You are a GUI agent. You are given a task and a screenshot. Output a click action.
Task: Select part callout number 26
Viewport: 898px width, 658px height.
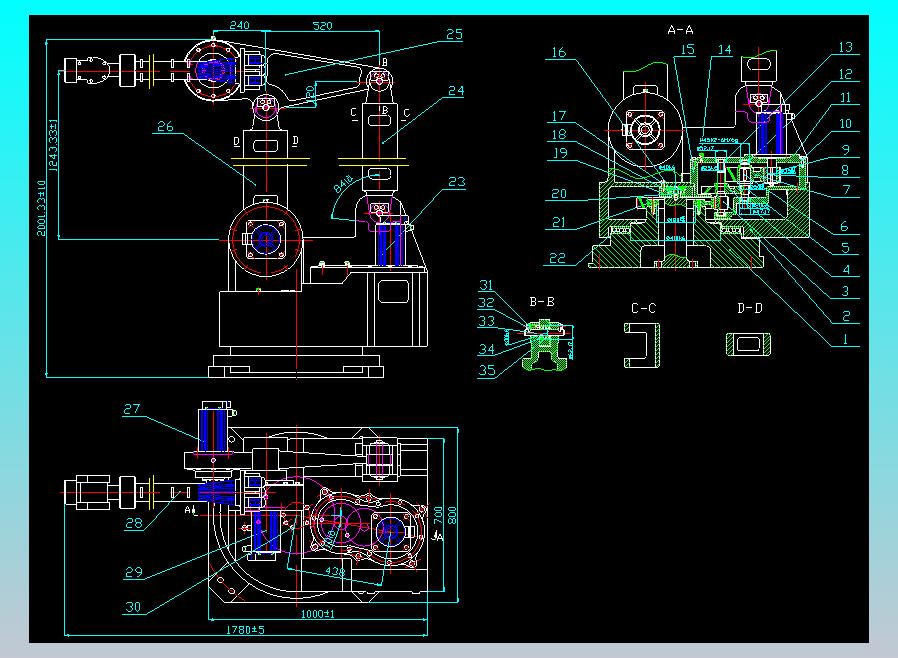click(x=165, y=127)
